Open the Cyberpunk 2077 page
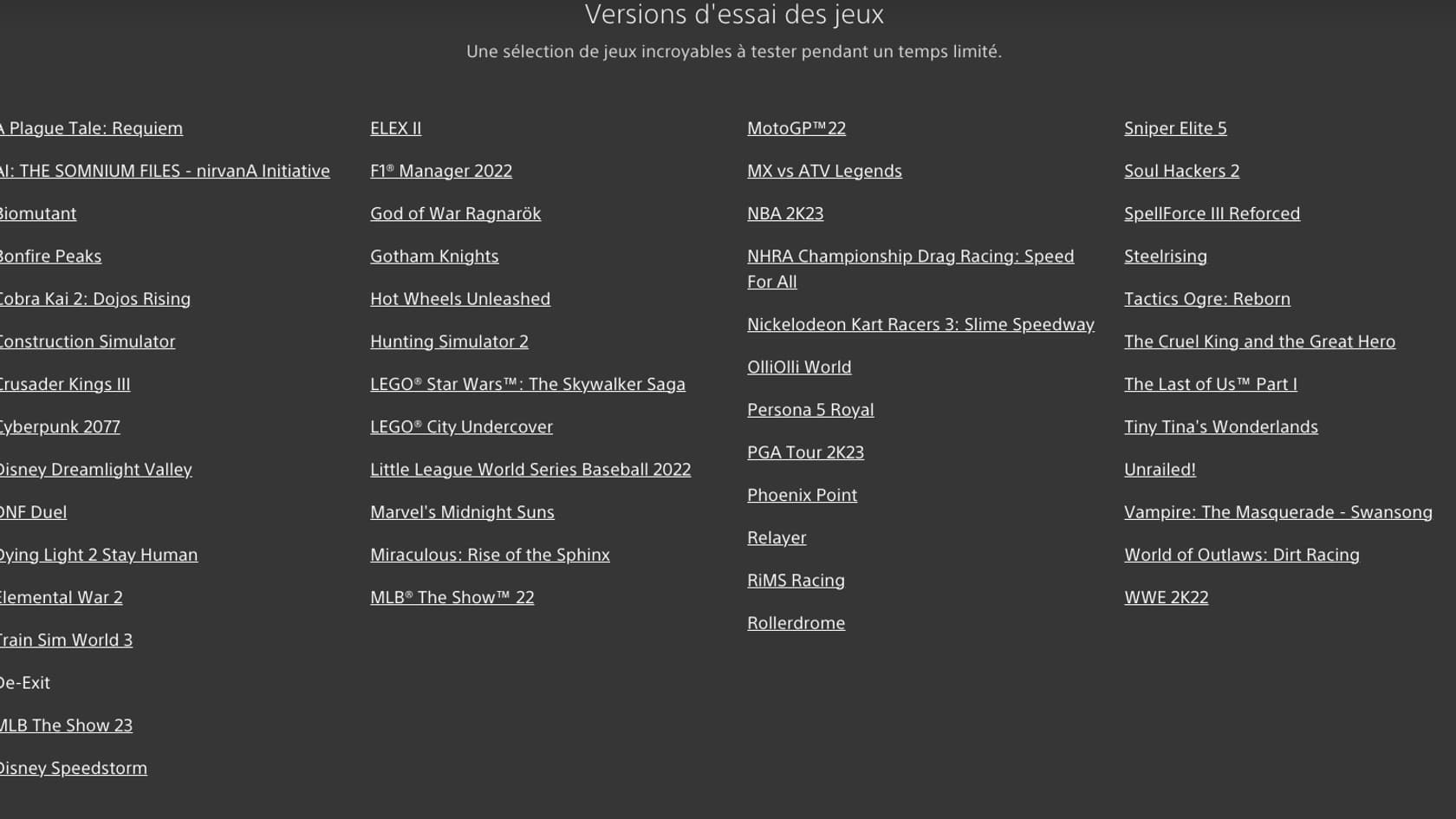 click(x=60, y=426)
